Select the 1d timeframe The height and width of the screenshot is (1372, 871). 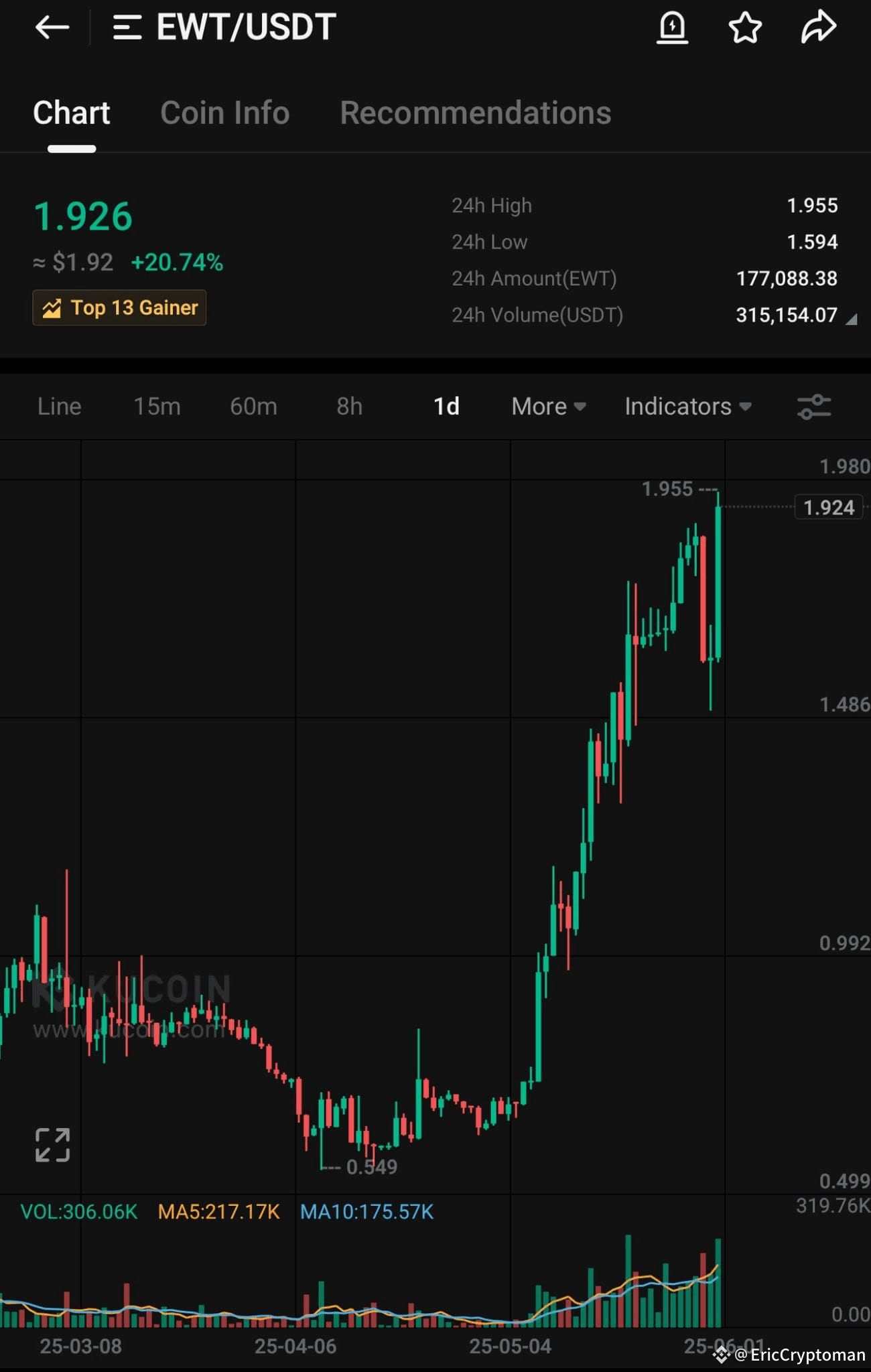pos(446,407)
